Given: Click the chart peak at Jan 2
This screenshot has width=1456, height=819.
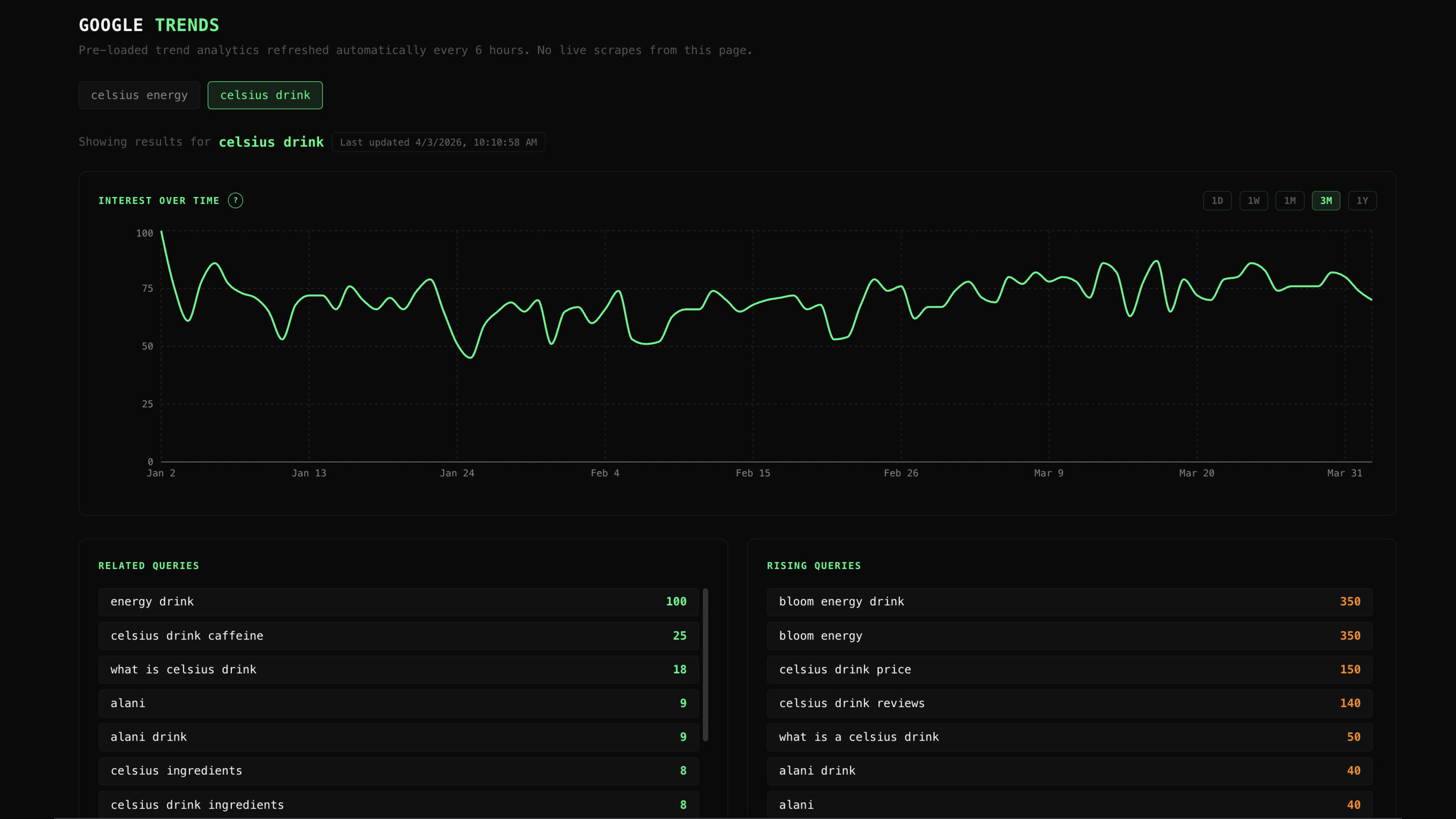Looking at the screenshot, I should (162, 231).
